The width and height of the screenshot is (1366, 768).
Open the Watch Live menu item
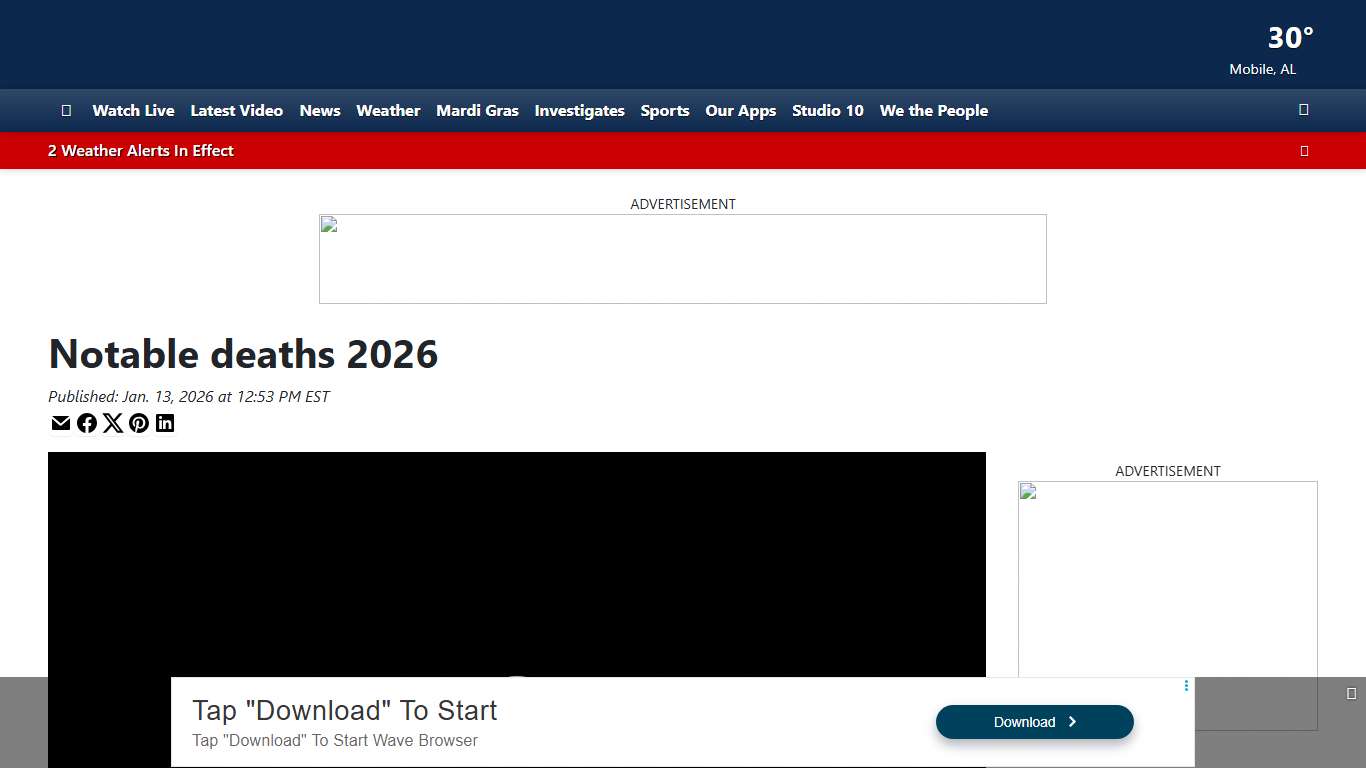(133, 111)
